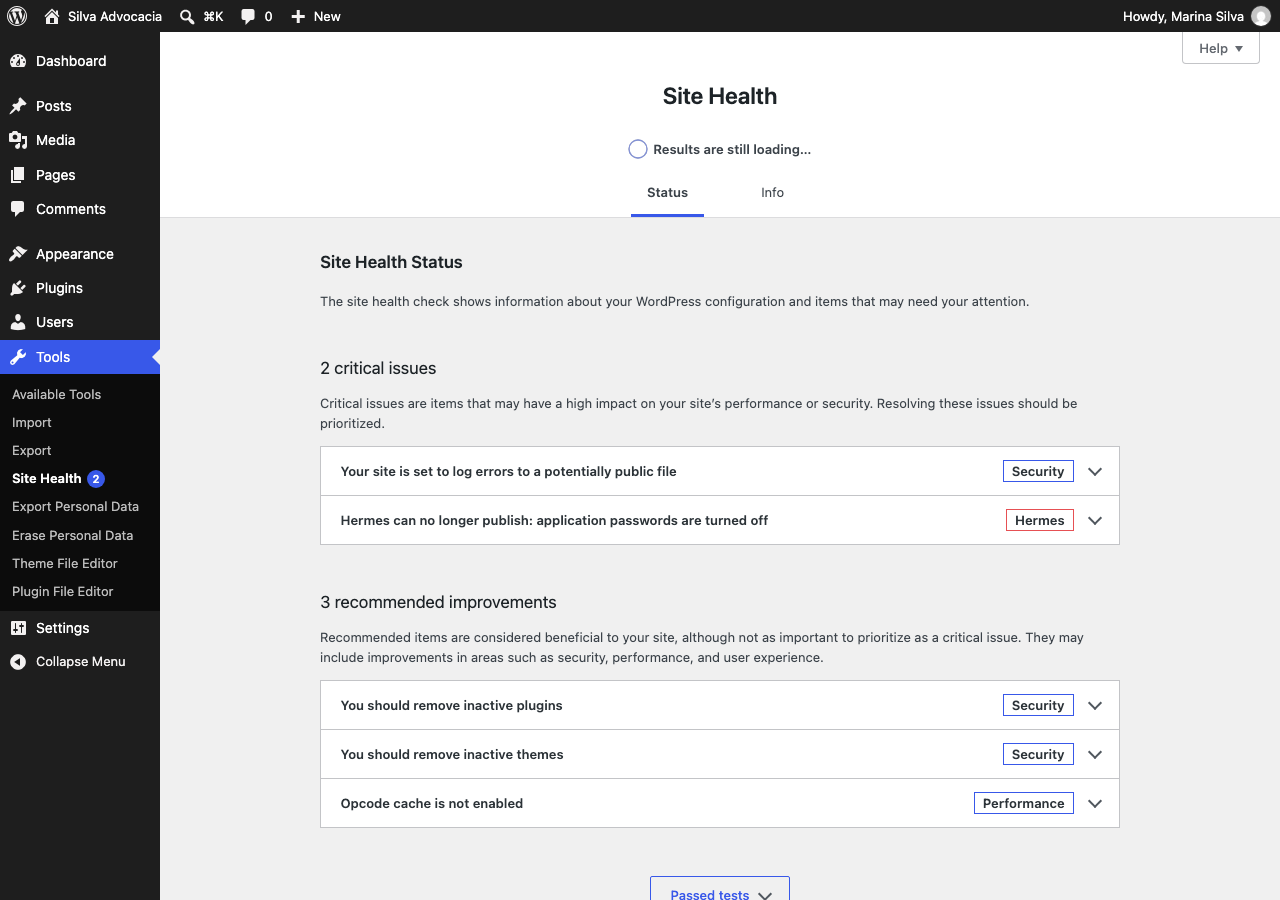Click the Media icon in the sidebar
This screenshot has width=1280, height=900.
[x=18, y=140]
